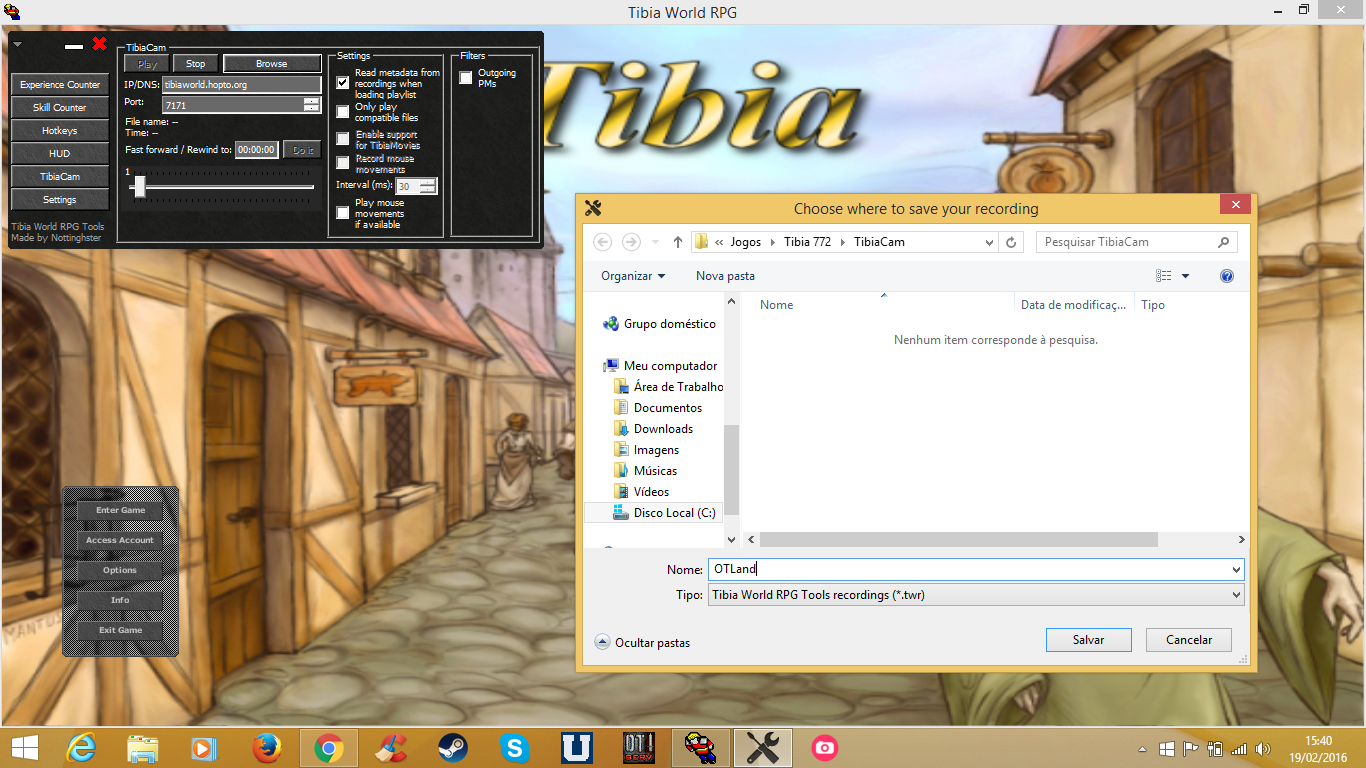Collapse folders with Ocultar pastas
The image size is (1366, 768).
[642, 642]
